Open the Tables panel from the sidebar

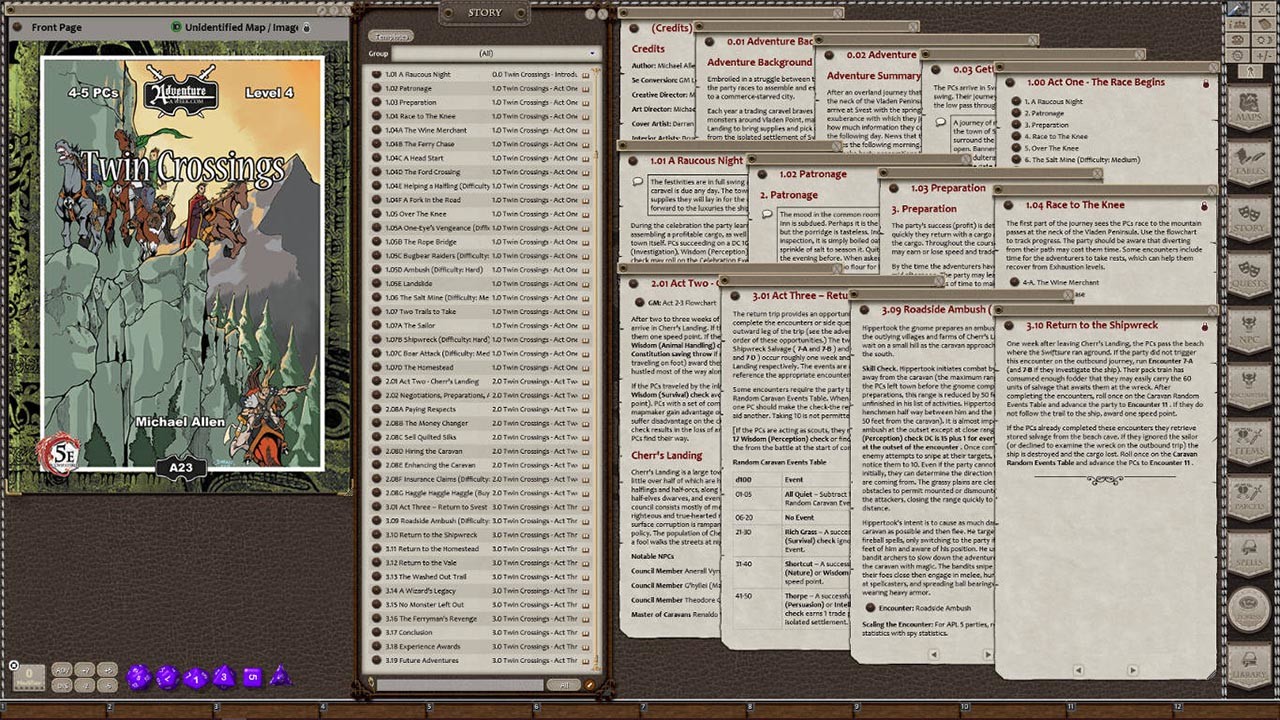(x=1250, y=160)
